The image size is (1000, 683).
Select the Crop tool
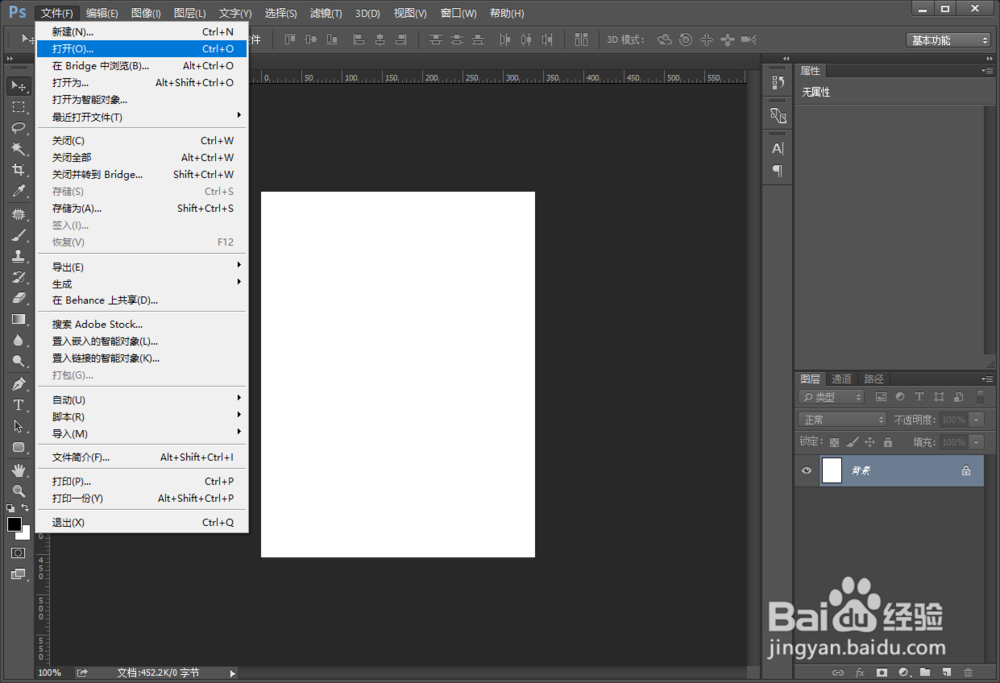tap(18, 170)
